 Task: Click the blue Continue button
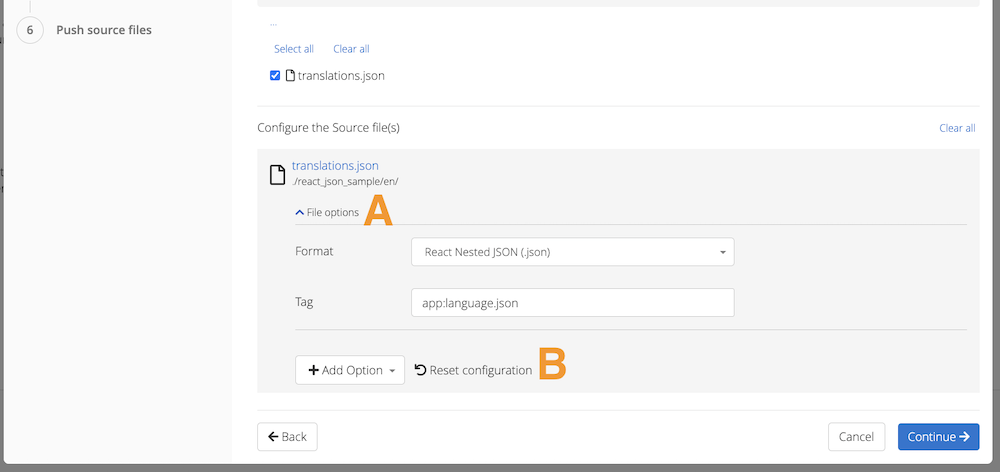pos(938,437)
